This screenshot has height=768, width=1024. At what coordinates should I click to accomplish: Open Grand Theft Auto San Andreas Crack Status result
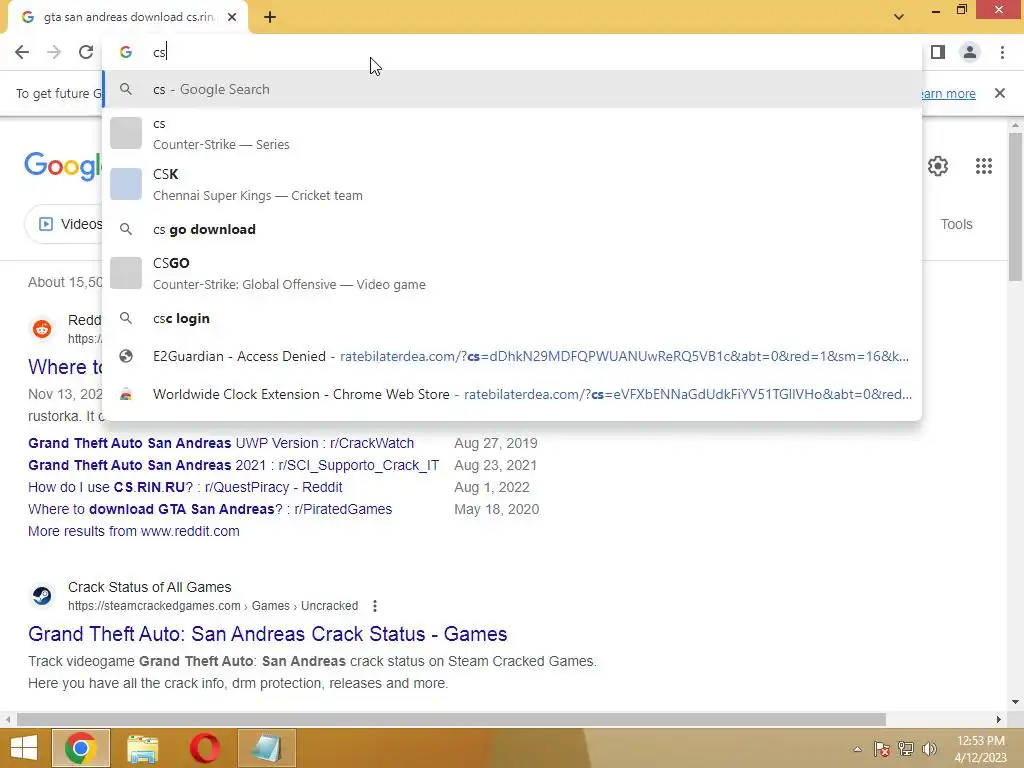267,633
